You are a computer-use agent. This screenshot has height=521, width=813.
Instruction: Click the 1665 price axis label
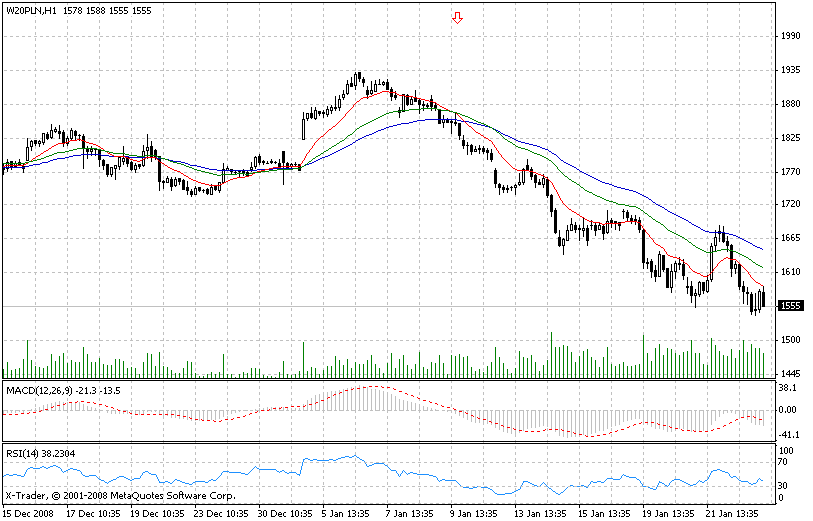pos(791,238)
